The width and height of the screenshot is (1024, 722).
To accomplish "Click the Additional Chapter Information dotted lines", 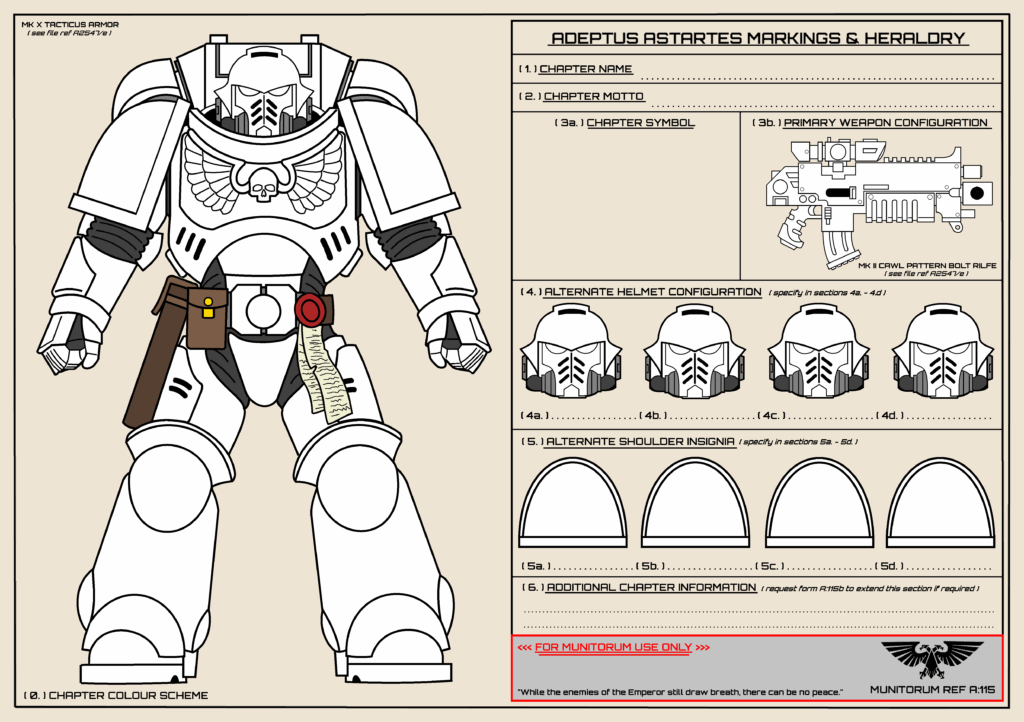I will tap(758, 620).
